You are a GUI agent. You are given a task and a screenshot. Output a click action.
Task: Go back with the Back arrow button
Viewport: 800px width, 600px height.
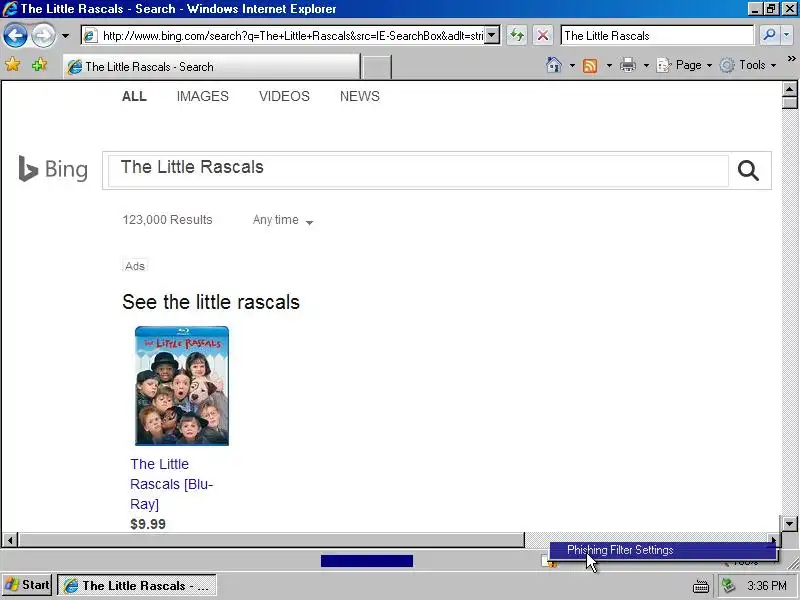click(15, 36)
